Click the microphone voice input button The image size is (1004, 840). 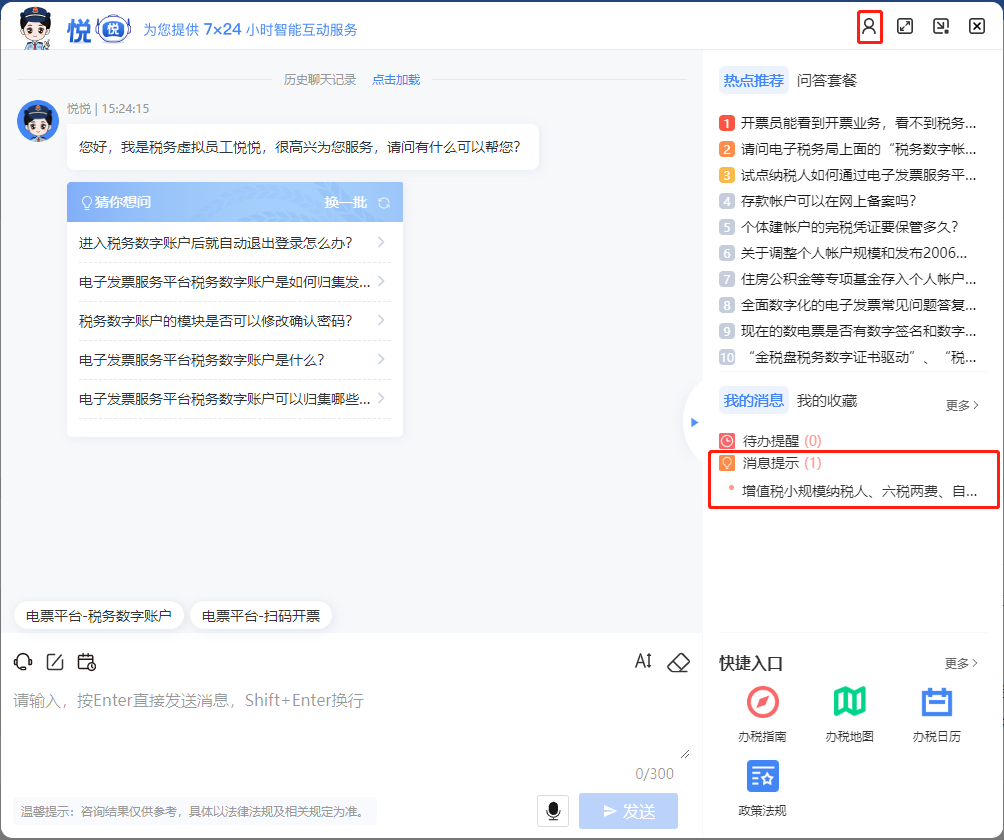tap(552, 811)
